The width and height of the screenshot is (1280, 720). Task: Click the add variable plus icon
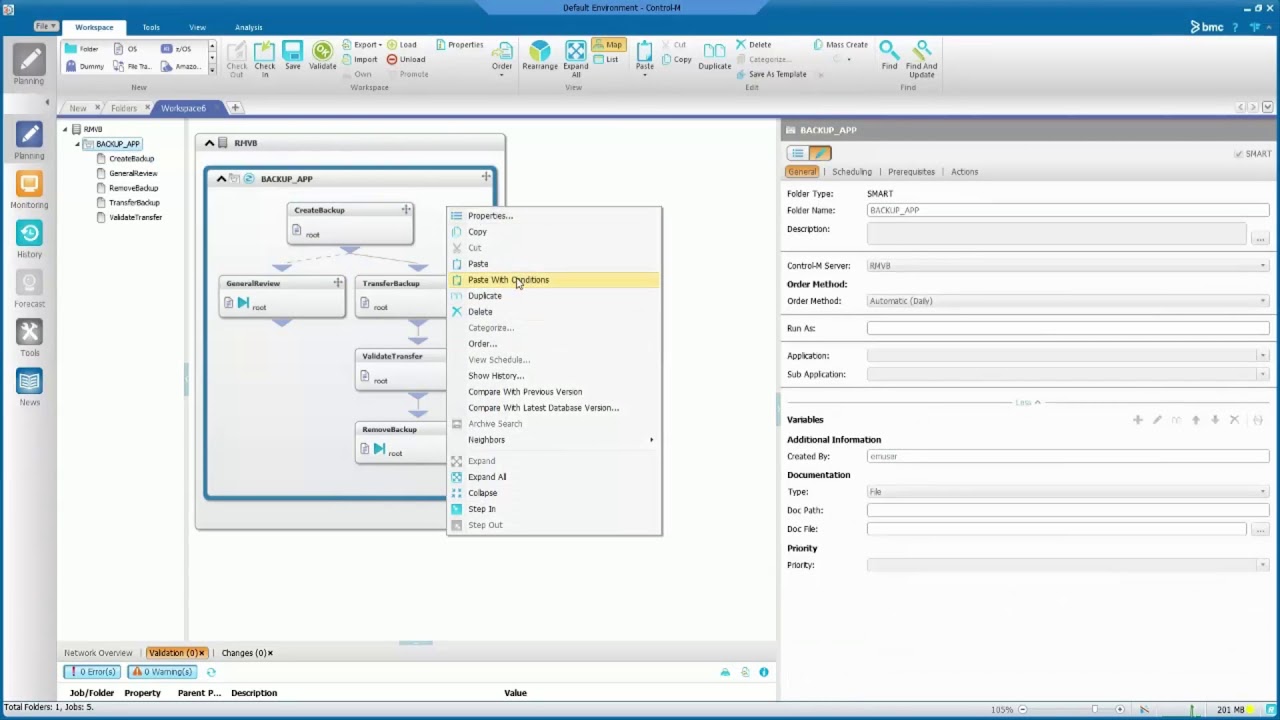pyautogui.click(x=1137, y=420)
